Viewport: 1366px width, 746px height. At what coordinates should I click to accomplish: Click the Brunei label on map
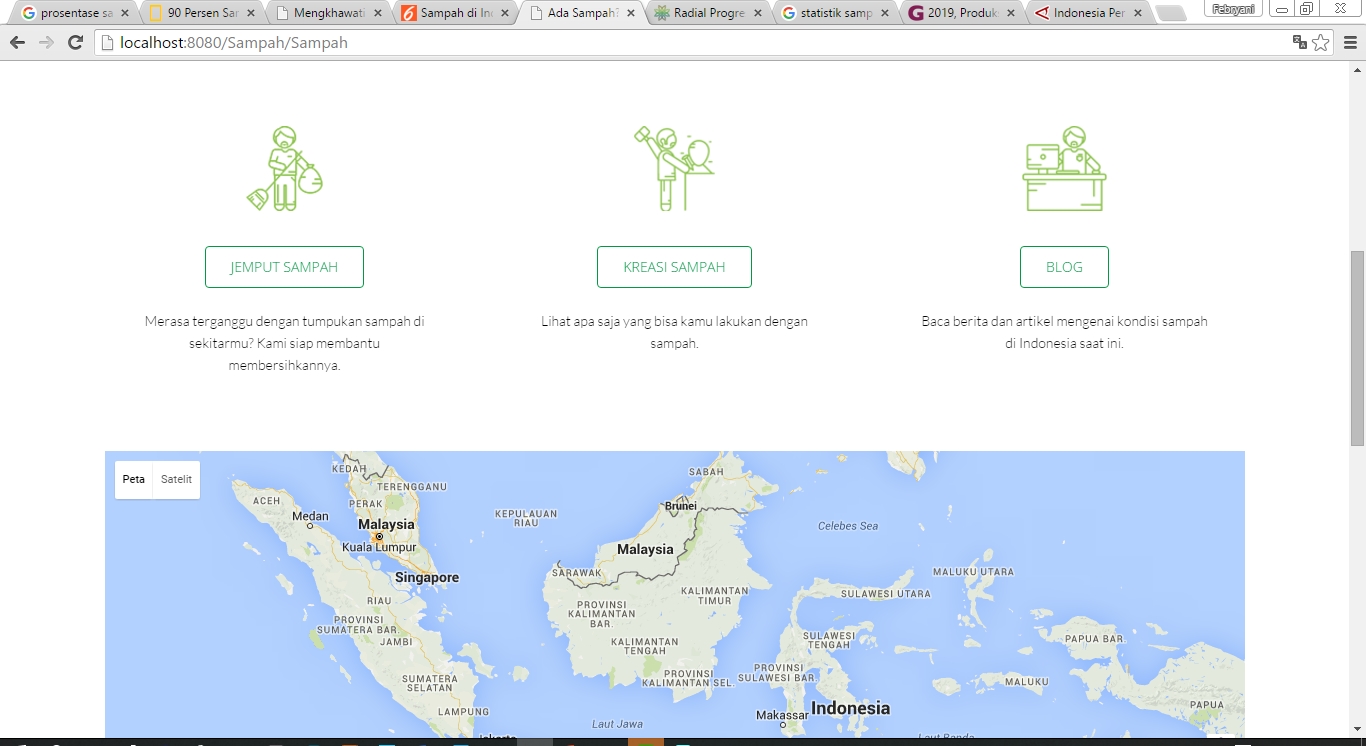coord(681,506)
